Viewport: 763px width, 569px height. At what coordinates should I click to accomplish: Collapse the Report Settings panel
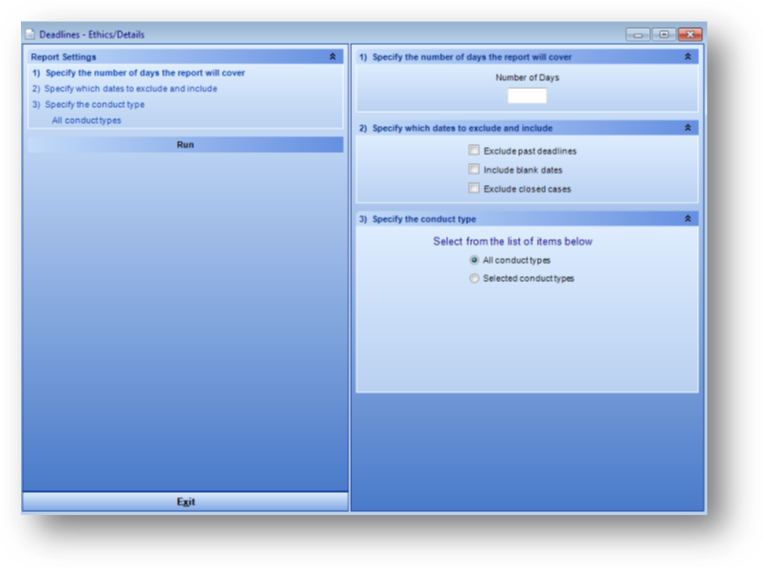click(x=332, y=57)
